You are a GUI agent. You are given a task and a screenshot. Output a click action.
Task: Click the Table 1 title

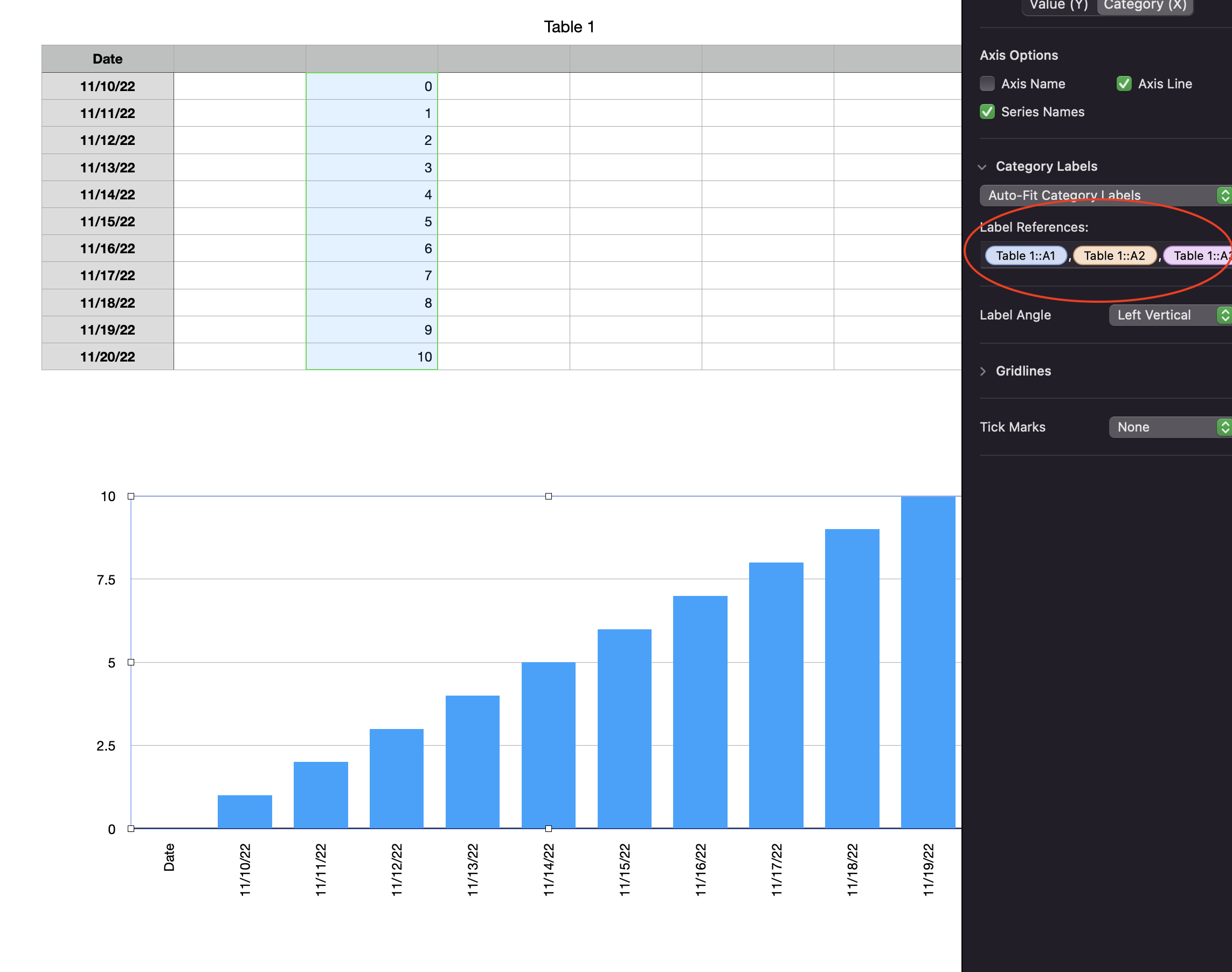click(x=569, y=27)
